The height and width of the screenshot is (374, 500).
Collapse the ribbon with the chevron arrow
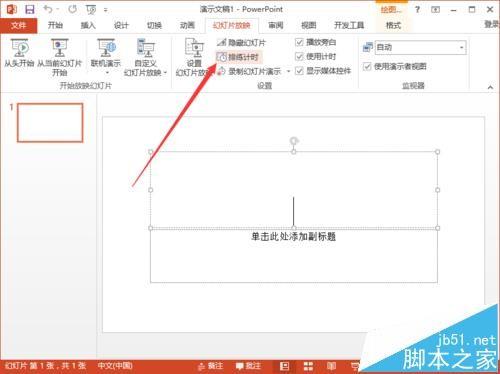tap(490, 87)
